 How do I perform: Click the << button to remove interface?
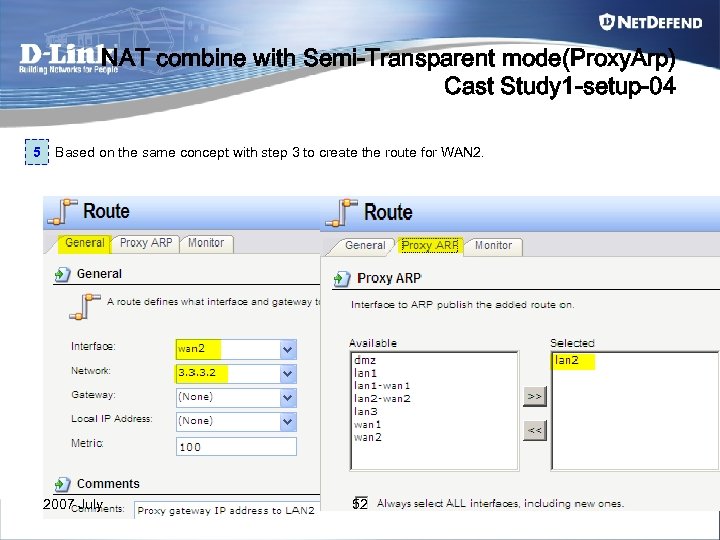535,431
